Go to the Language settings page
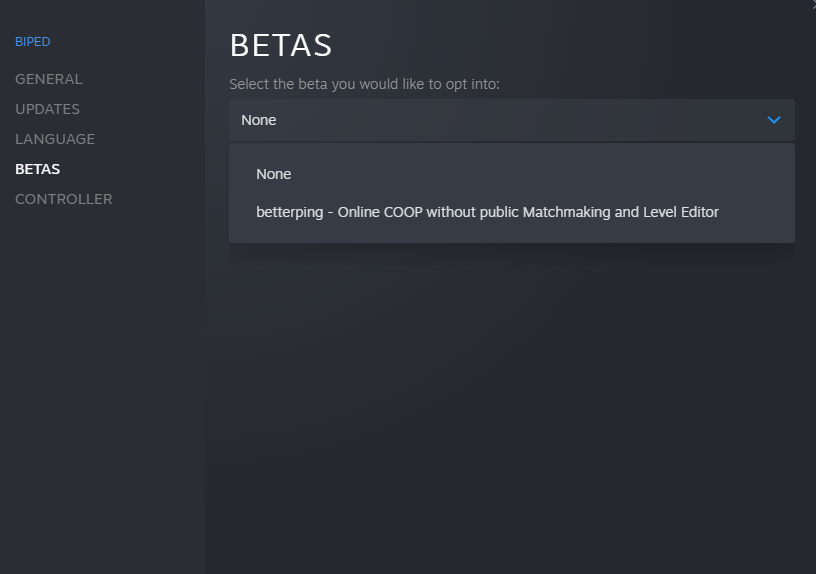This screenshot has height=574, width=816. pos(55,139)
